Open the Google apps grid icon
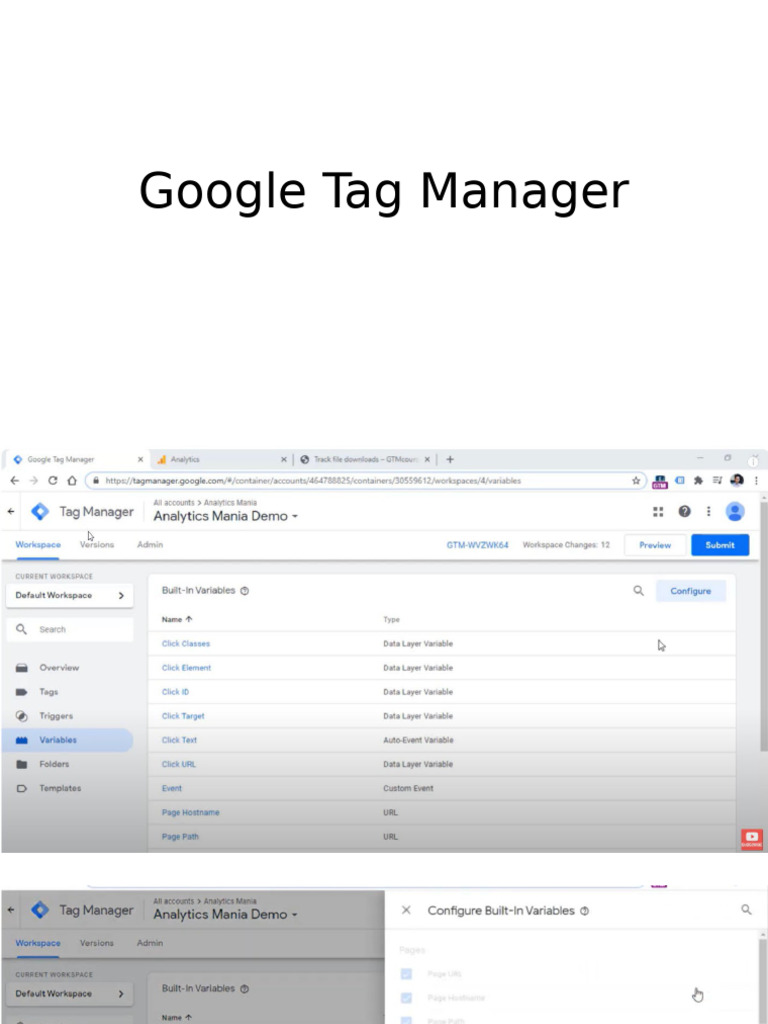This screenshot has height=1024, width=768. 658,511
